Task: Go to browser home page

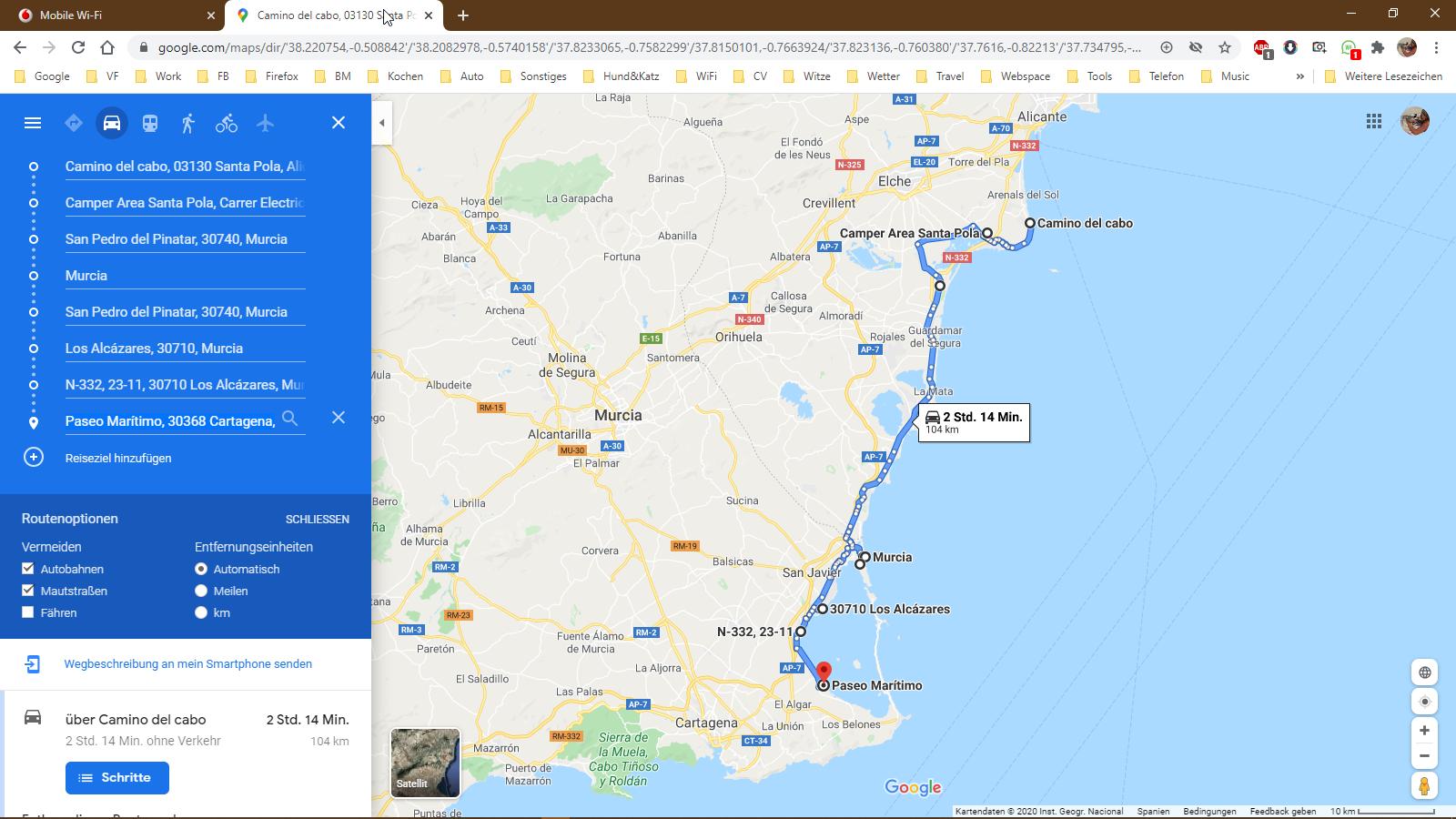Action: 107,47
